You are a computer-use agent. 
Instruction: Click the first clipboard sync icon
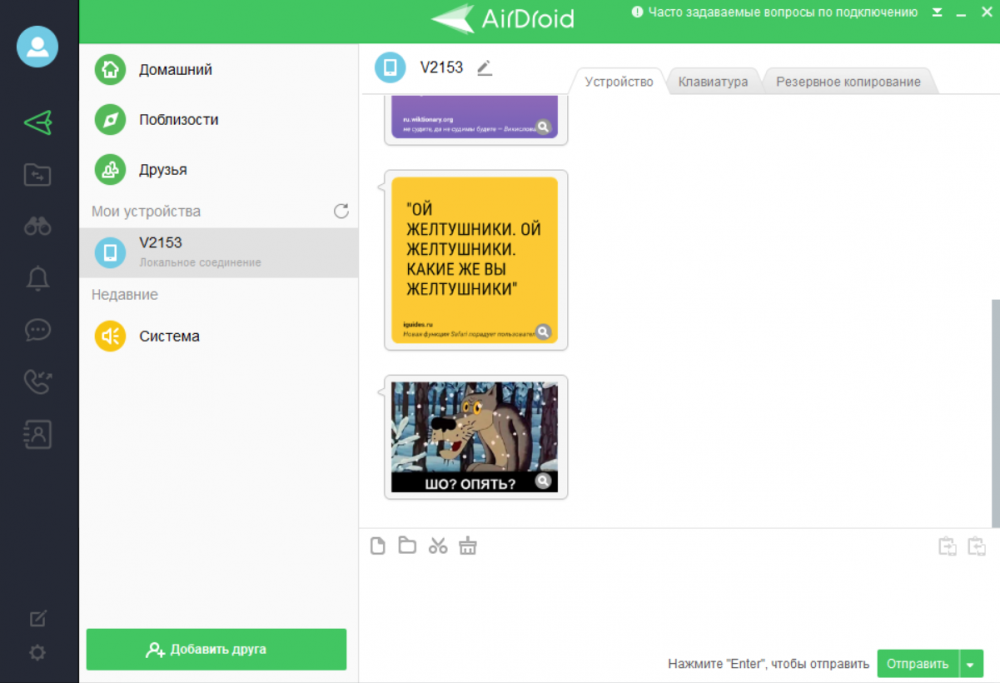click(x=948, y=547)
